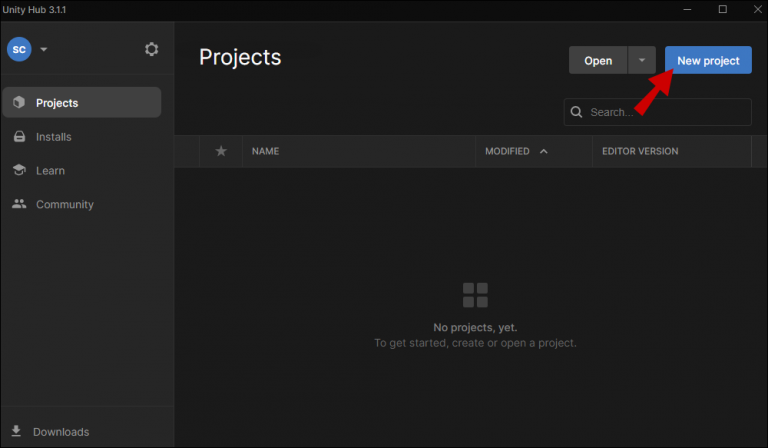This screenshot has height=448, width=768.
Task: Open the SC account avatar
Action: [19, 49]
